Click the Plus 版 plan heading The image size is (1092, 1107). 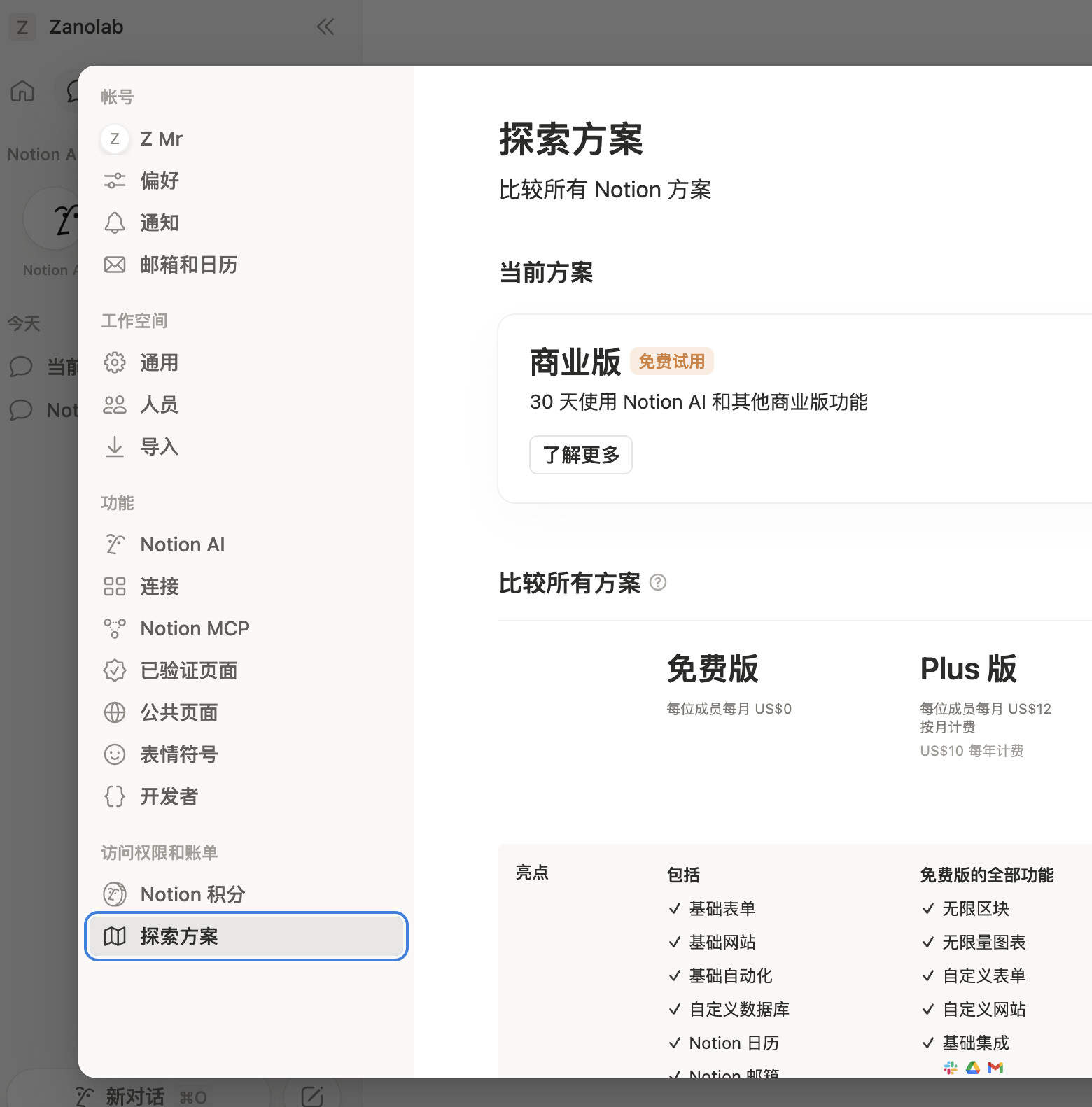969,669
